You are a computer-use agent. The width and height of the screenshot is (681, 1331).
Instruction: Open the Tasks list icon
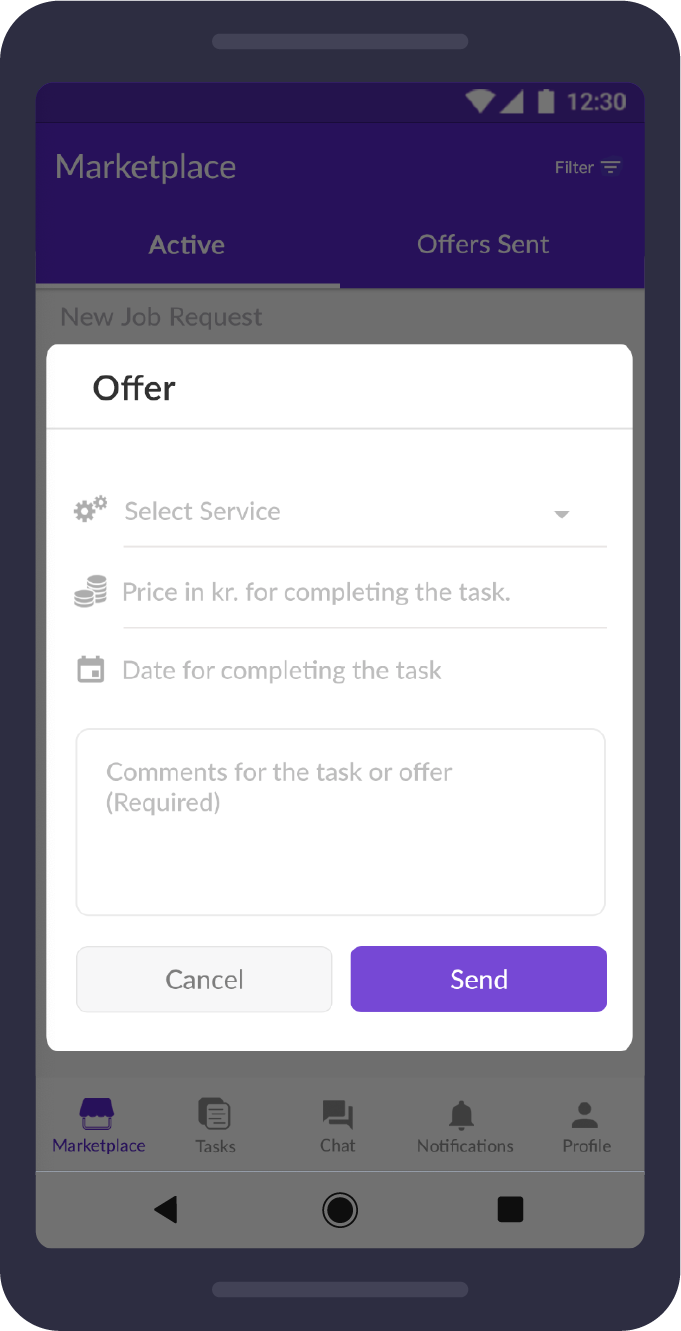tap(214, 1114)
